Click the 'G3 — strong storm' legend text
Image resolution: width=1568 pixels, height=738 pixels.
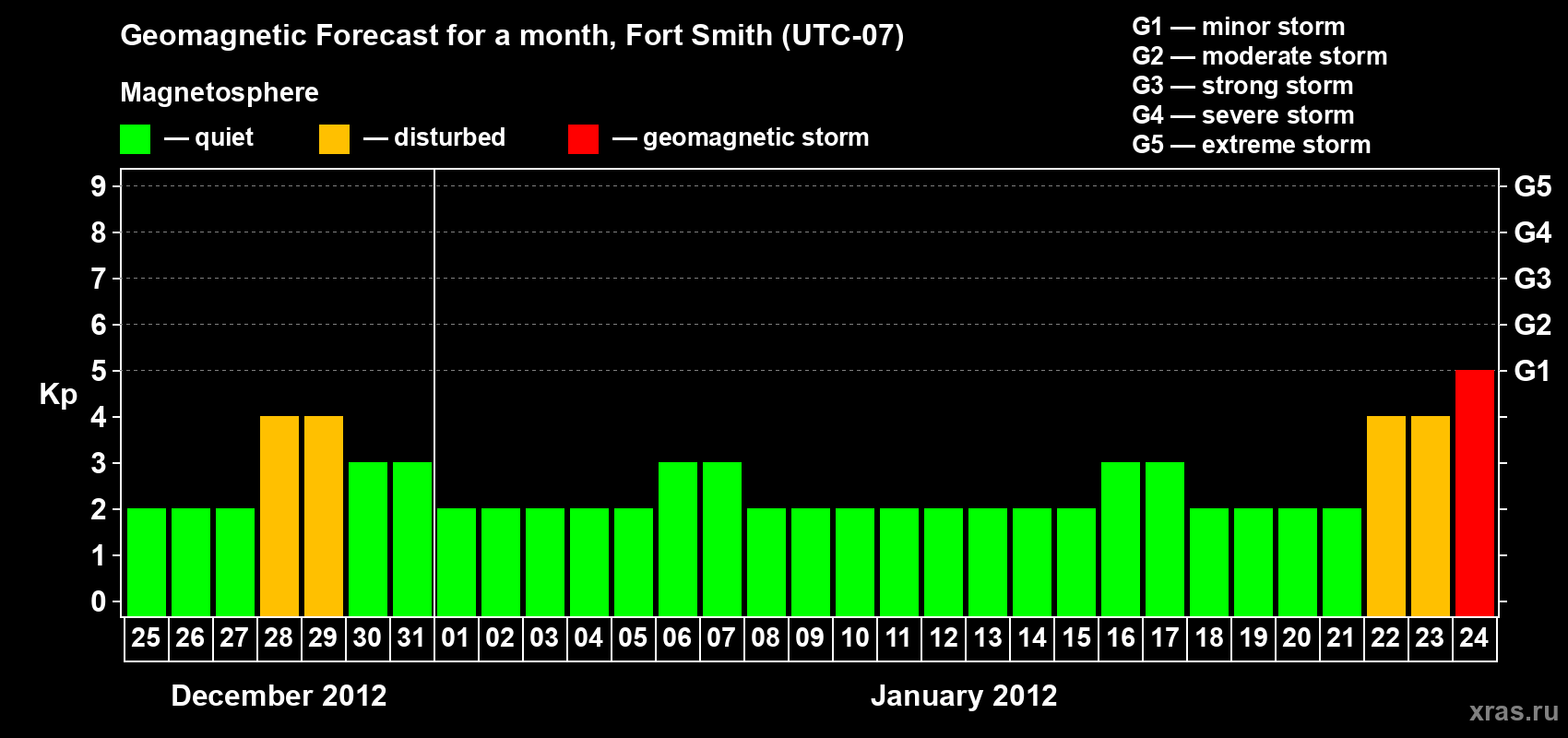(1243, 86)
